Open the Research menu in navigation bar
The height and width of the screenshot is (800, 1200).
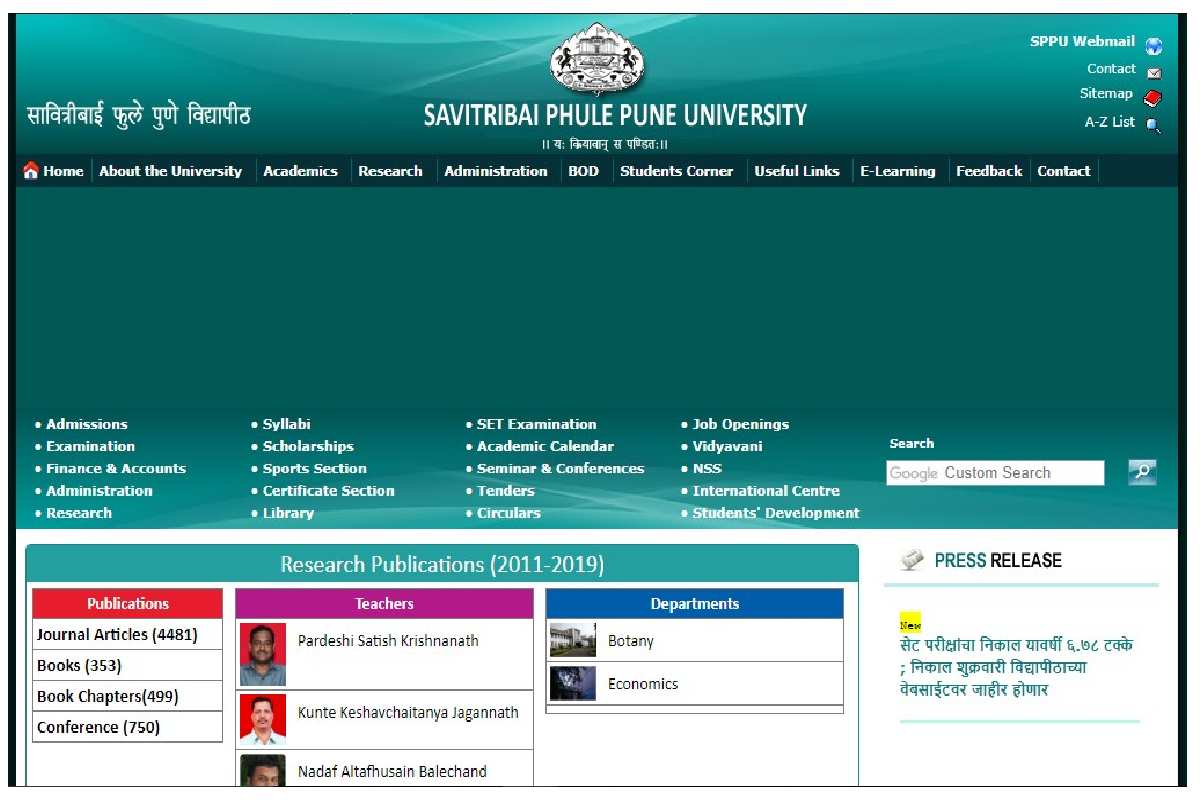(390, 171)
